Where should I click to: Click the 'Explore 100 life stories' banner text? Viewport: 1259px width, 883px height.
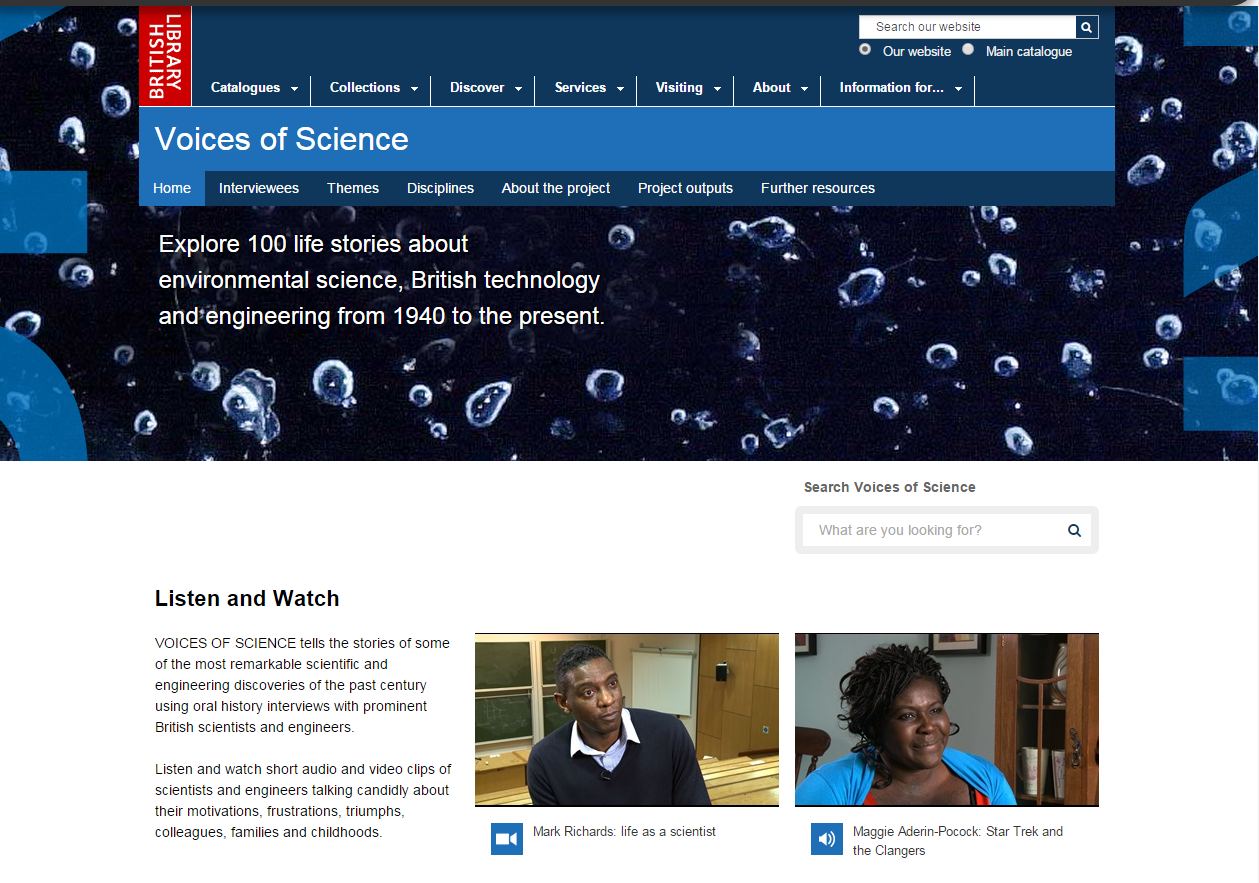pyautogui.click(x=382, y=280)
